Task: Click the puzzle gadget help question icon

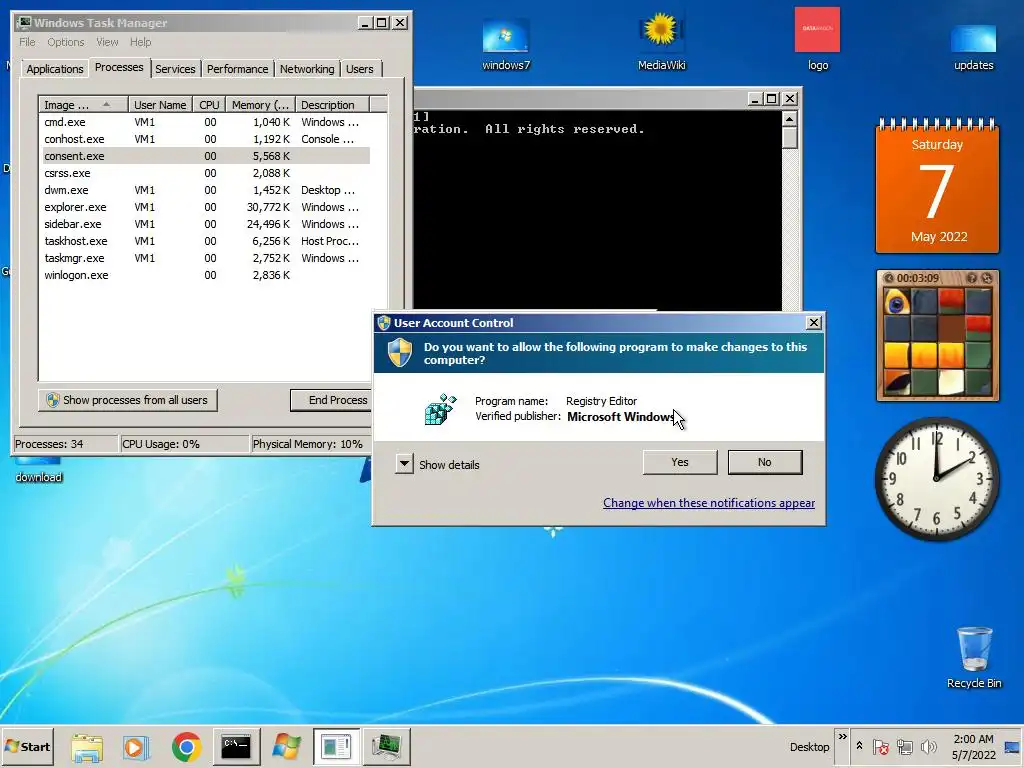Action: click(x=972, y=278)
